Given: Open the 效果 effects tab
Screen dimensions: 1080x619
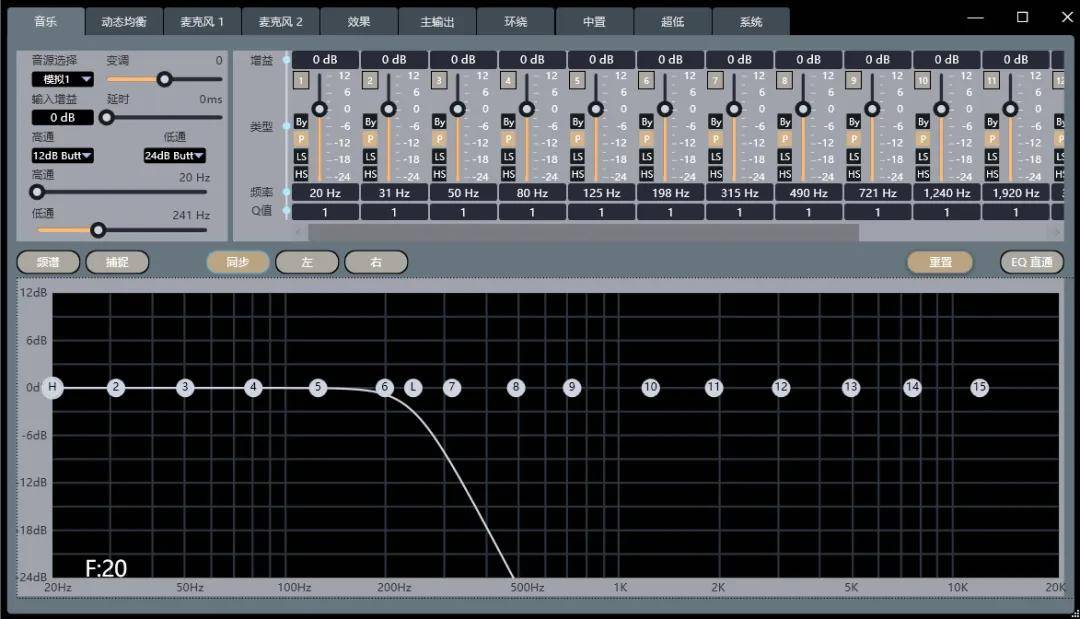Looking at the screenshot, I should pyautogui.click(x=359, y=22).
